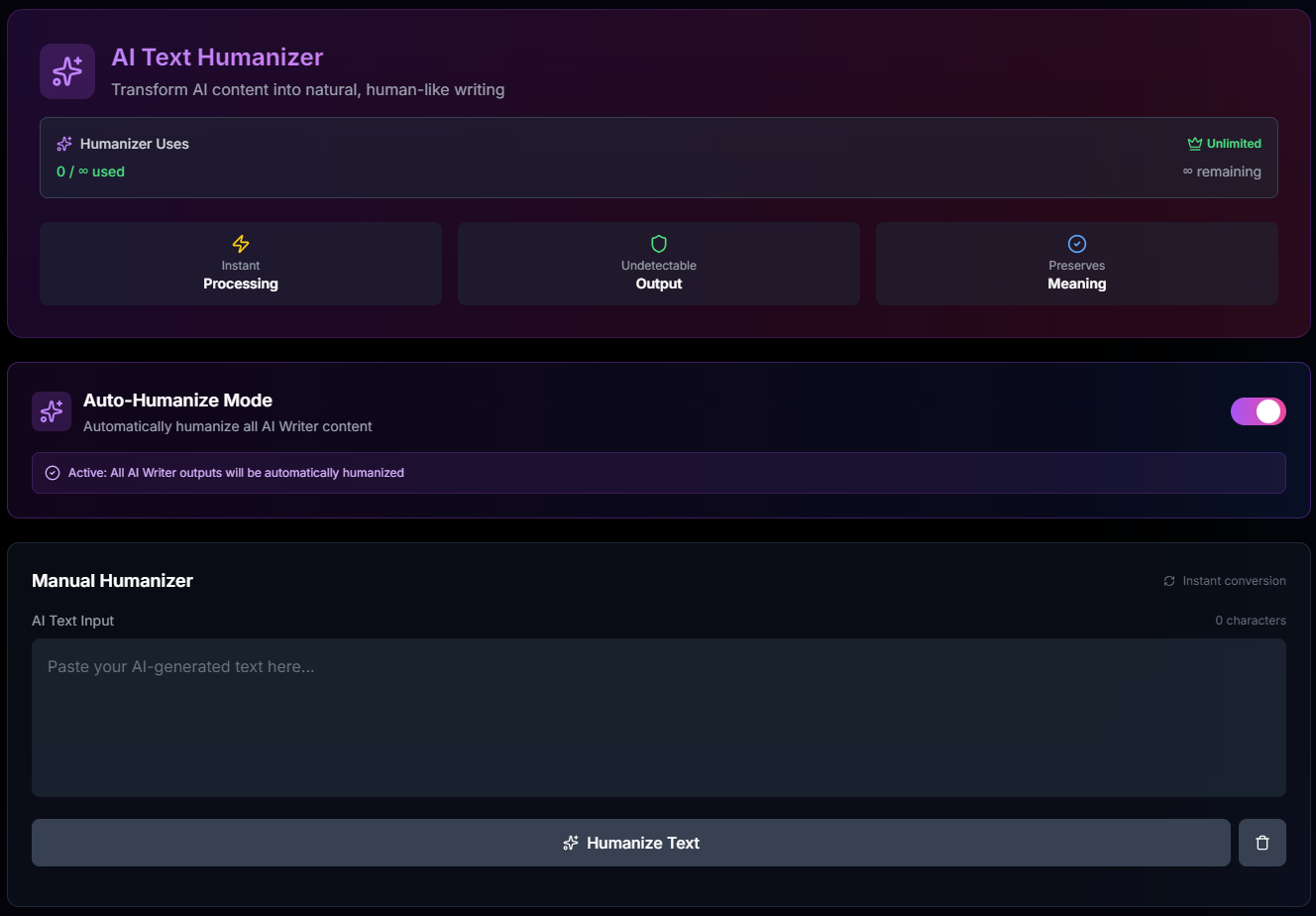Click the infinity symbol next to remaining
The height and width of the screenshot is (916, 1316).
coord(1187,171)
